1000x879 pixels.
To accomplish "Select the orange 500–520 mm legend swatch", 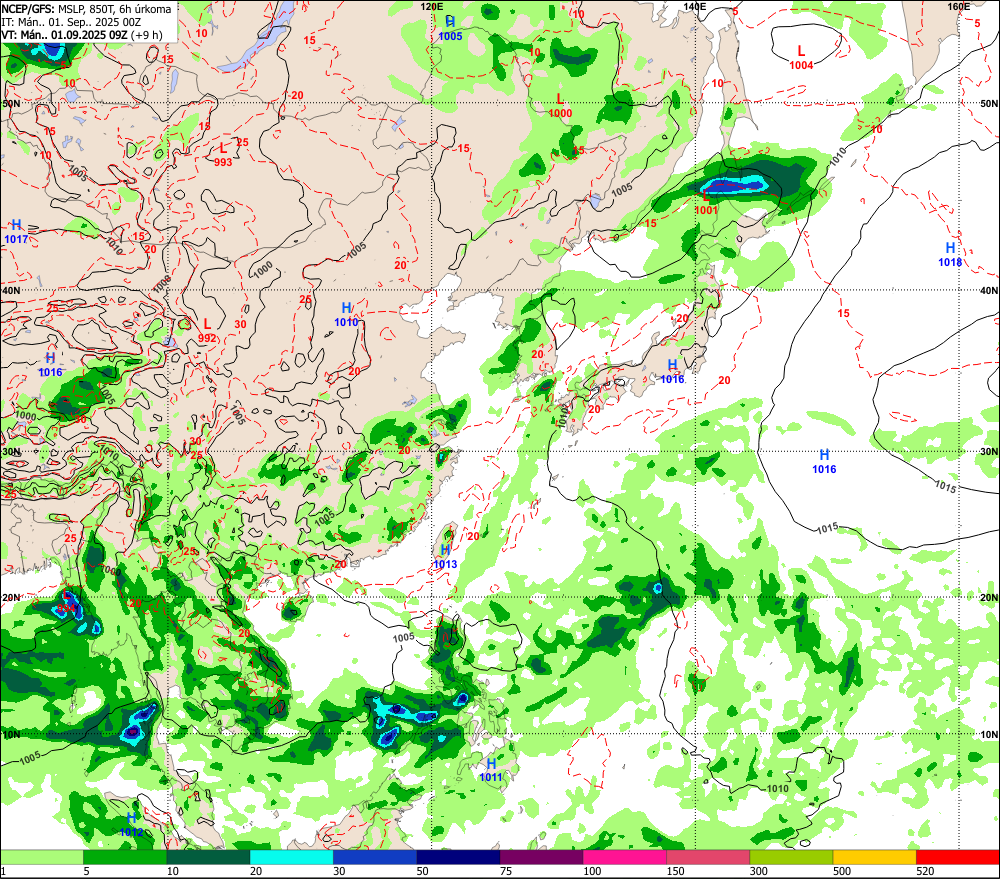I will [x=874, y=857].
